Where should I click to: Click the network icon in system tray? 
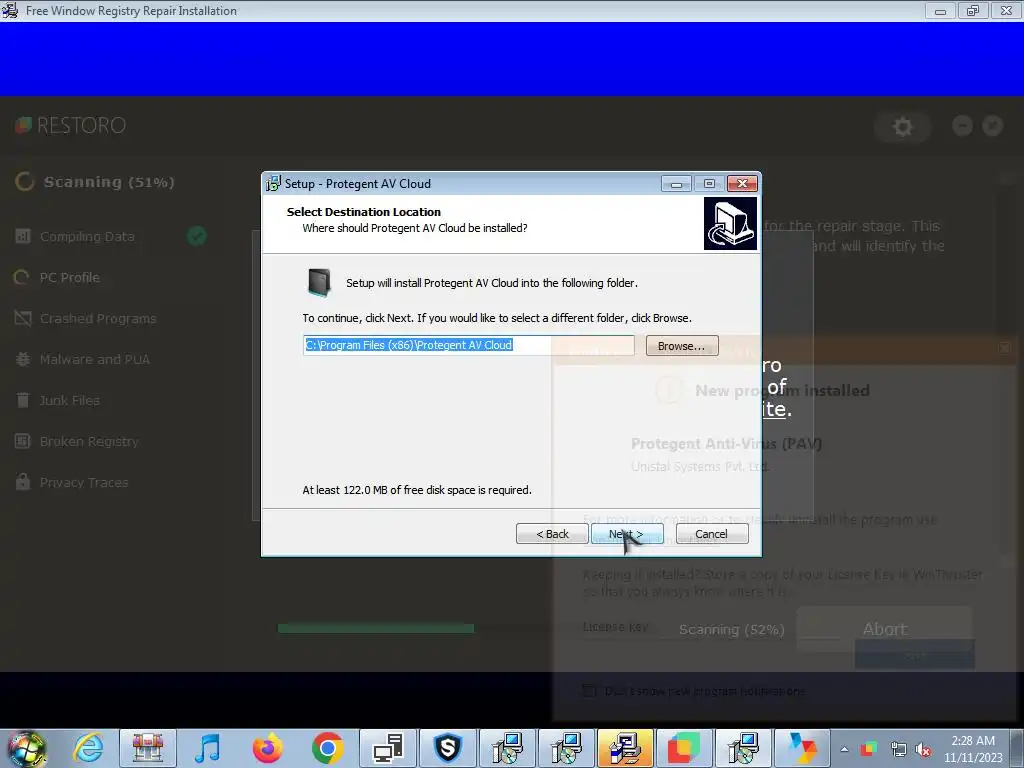pos(899,749)
